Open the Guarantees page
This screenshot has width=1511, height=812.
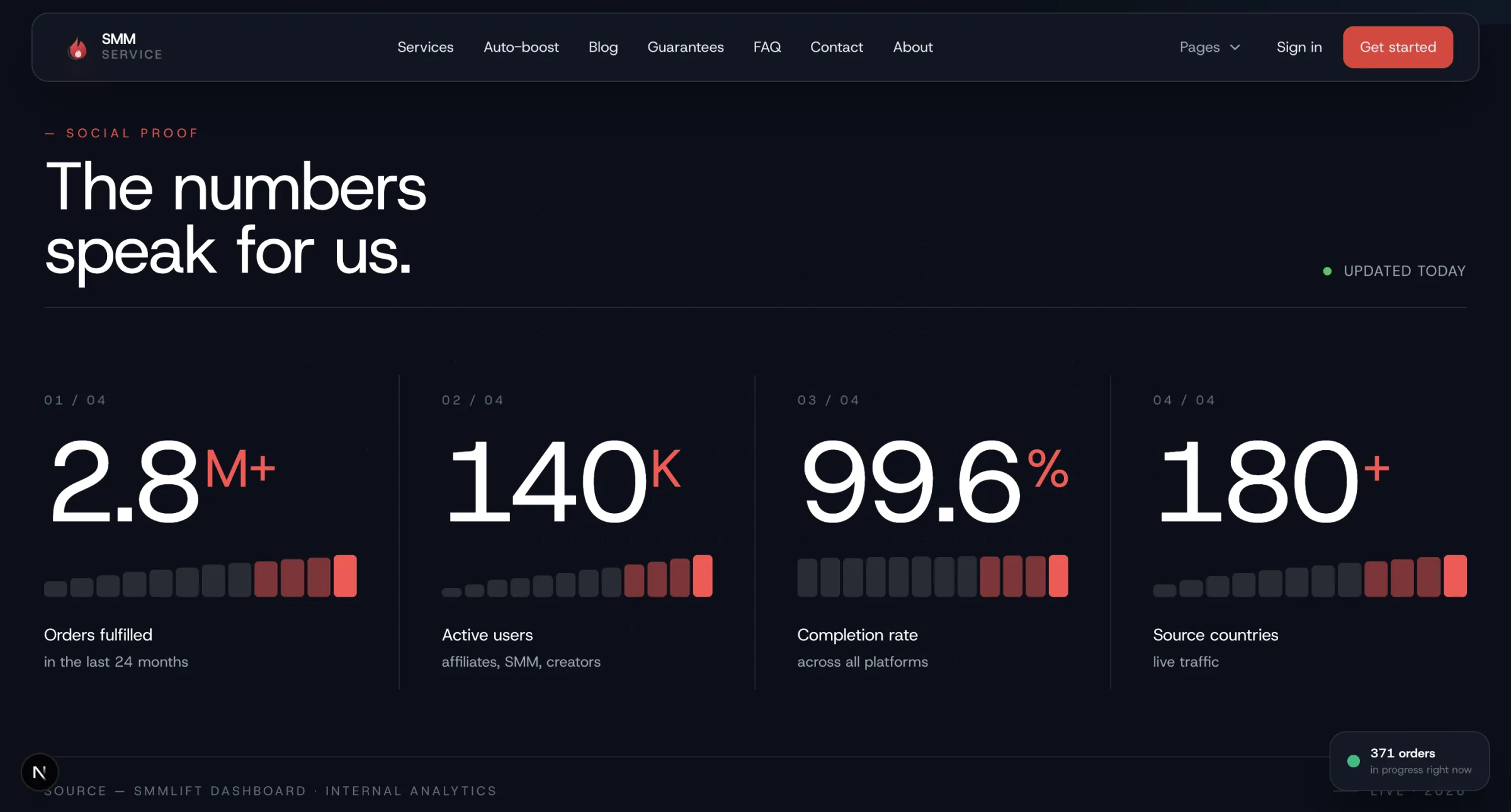685,47
